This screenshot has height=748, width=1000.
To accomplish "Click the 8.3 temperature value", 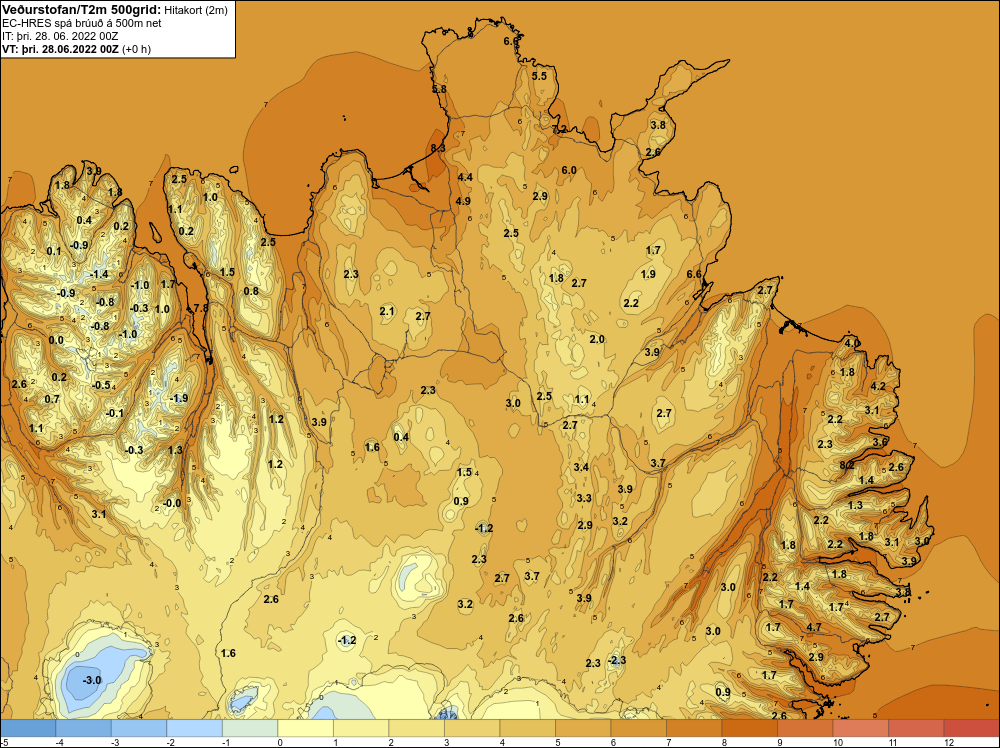I will pos(438,148).
